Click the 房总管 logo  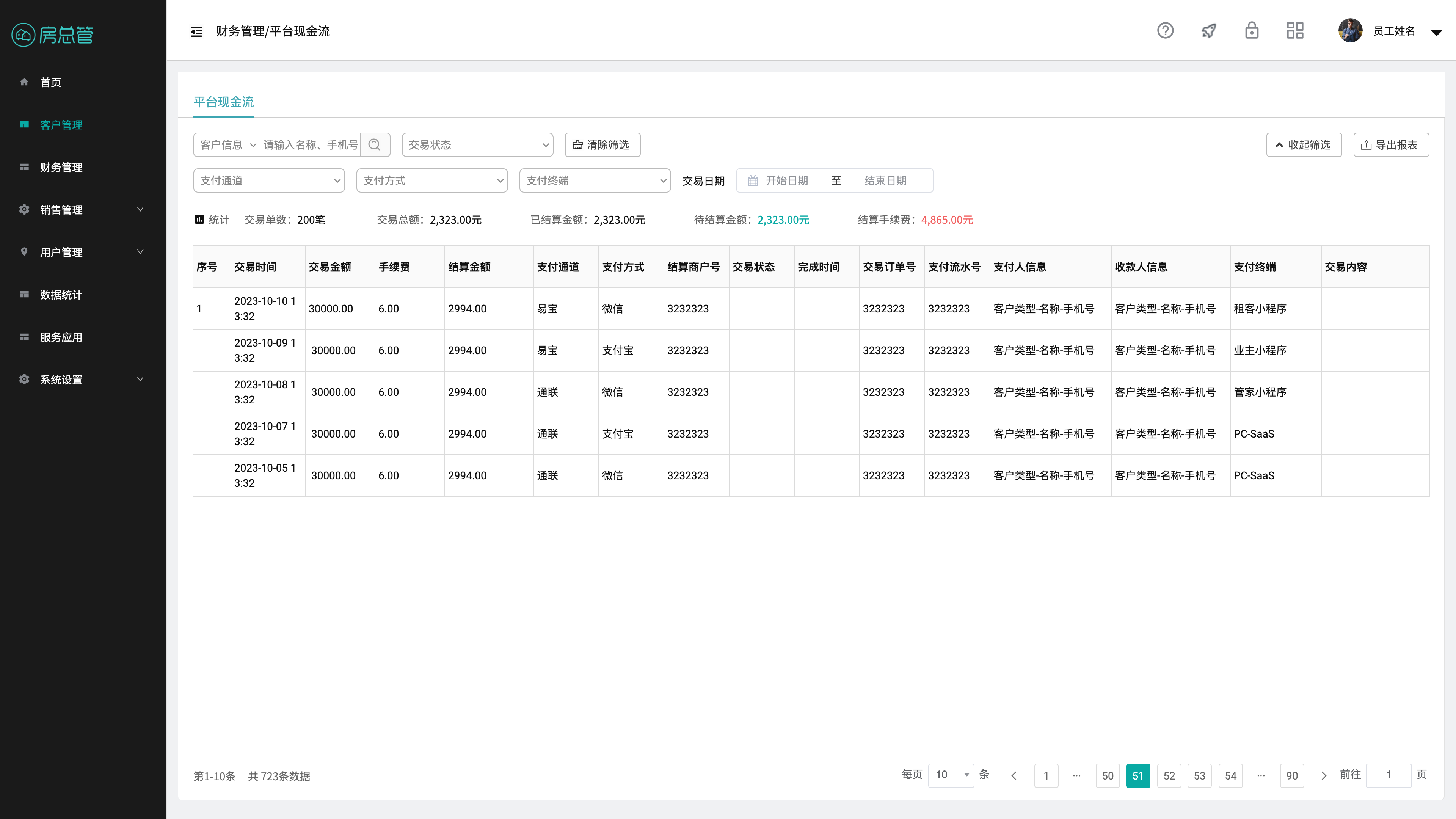[x=53, y=35]
